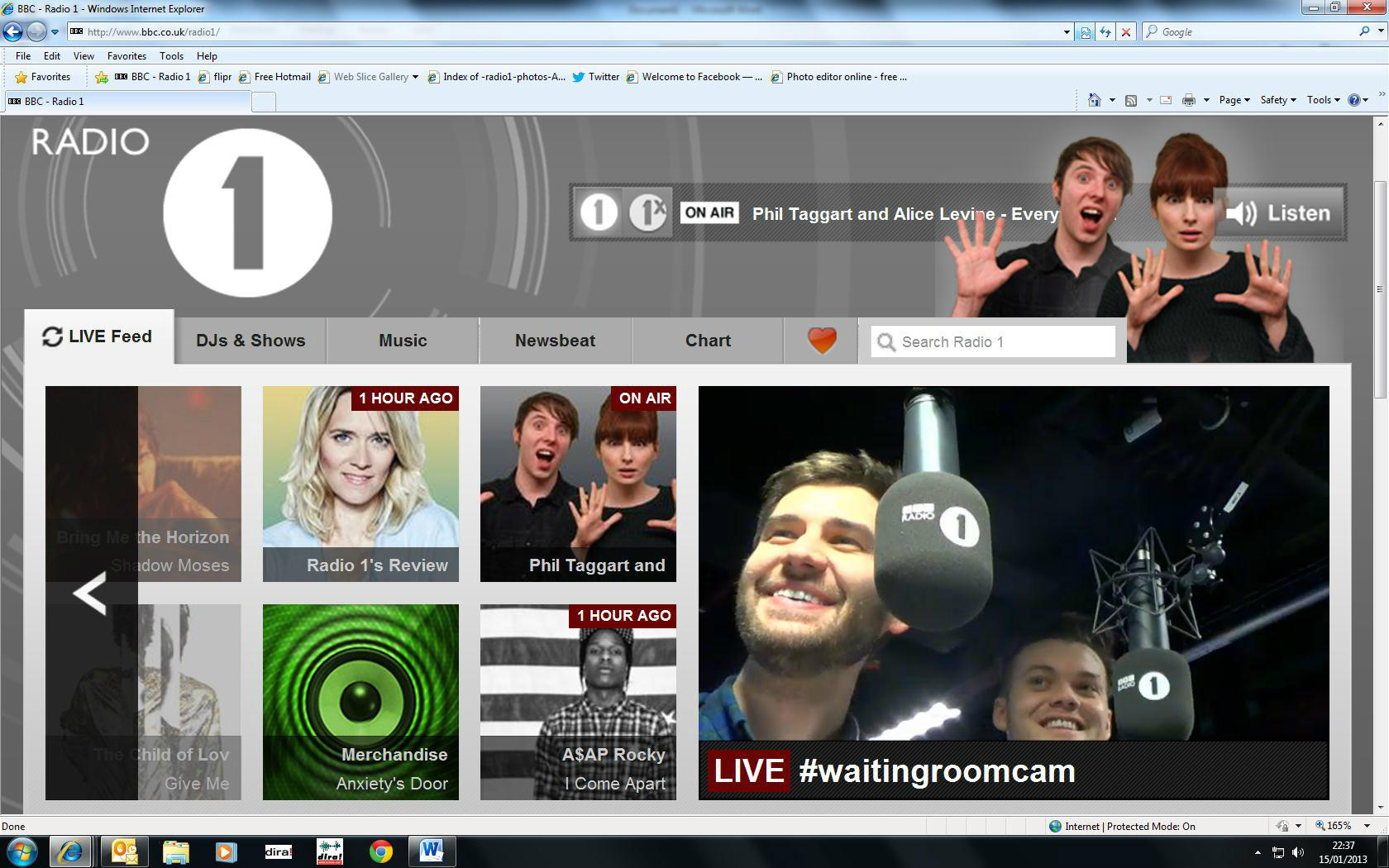Open Photo editor online favorites link
The height and width of the screenshot is (868, 1389).
pyautogui.click(x=839, y=77)
